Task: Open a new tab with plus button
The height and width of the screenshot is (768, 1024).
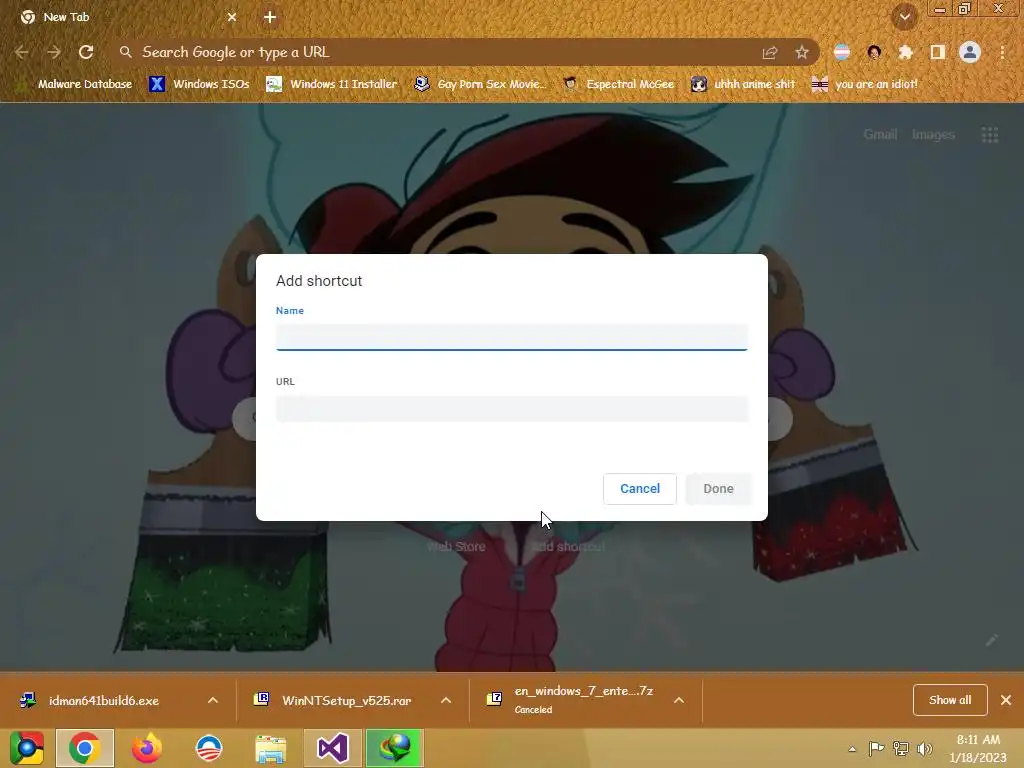Action: (x=270, y=17)
